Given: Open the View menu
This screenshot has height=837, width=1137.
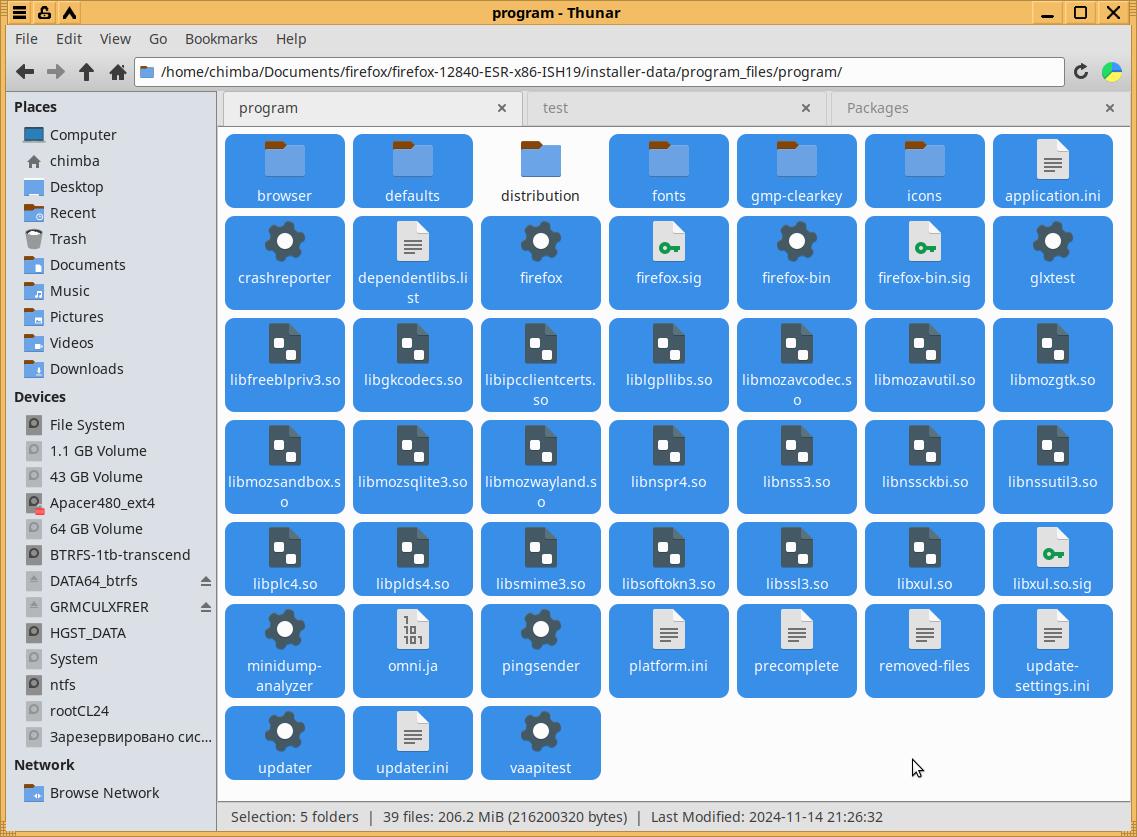Looking at the screenshot, I should point(115,39).
